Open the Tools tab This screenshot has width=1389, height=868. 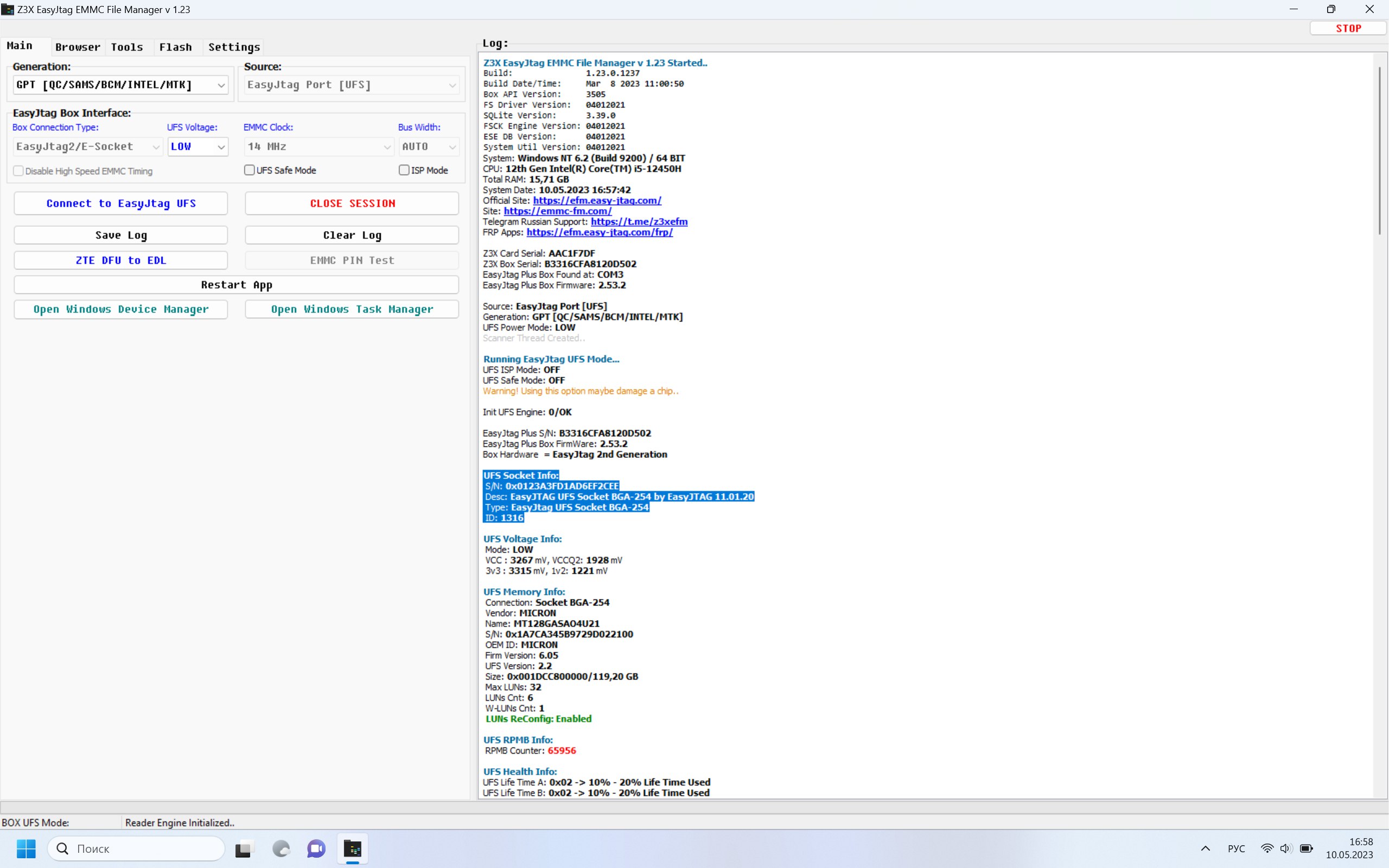pos(127,47)
